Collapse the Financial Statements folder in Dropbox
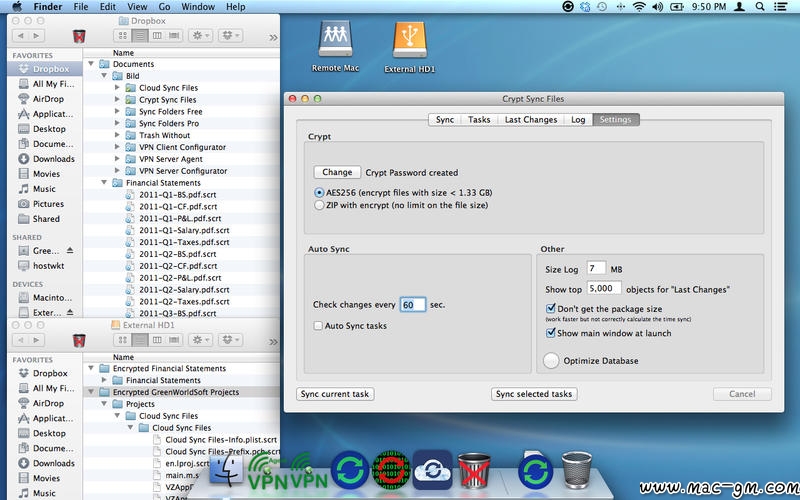The height and width of the screenshot is (500, 800). coord(105,183)
